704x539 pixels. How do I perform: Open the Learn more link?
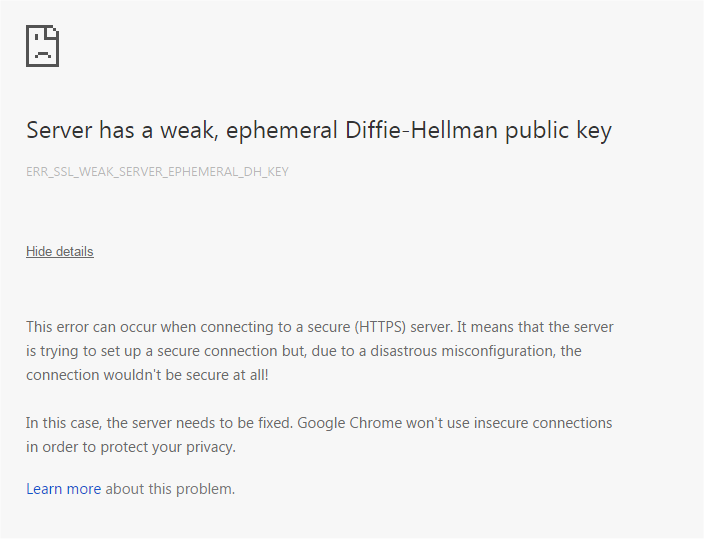click(x=63, y=489)
